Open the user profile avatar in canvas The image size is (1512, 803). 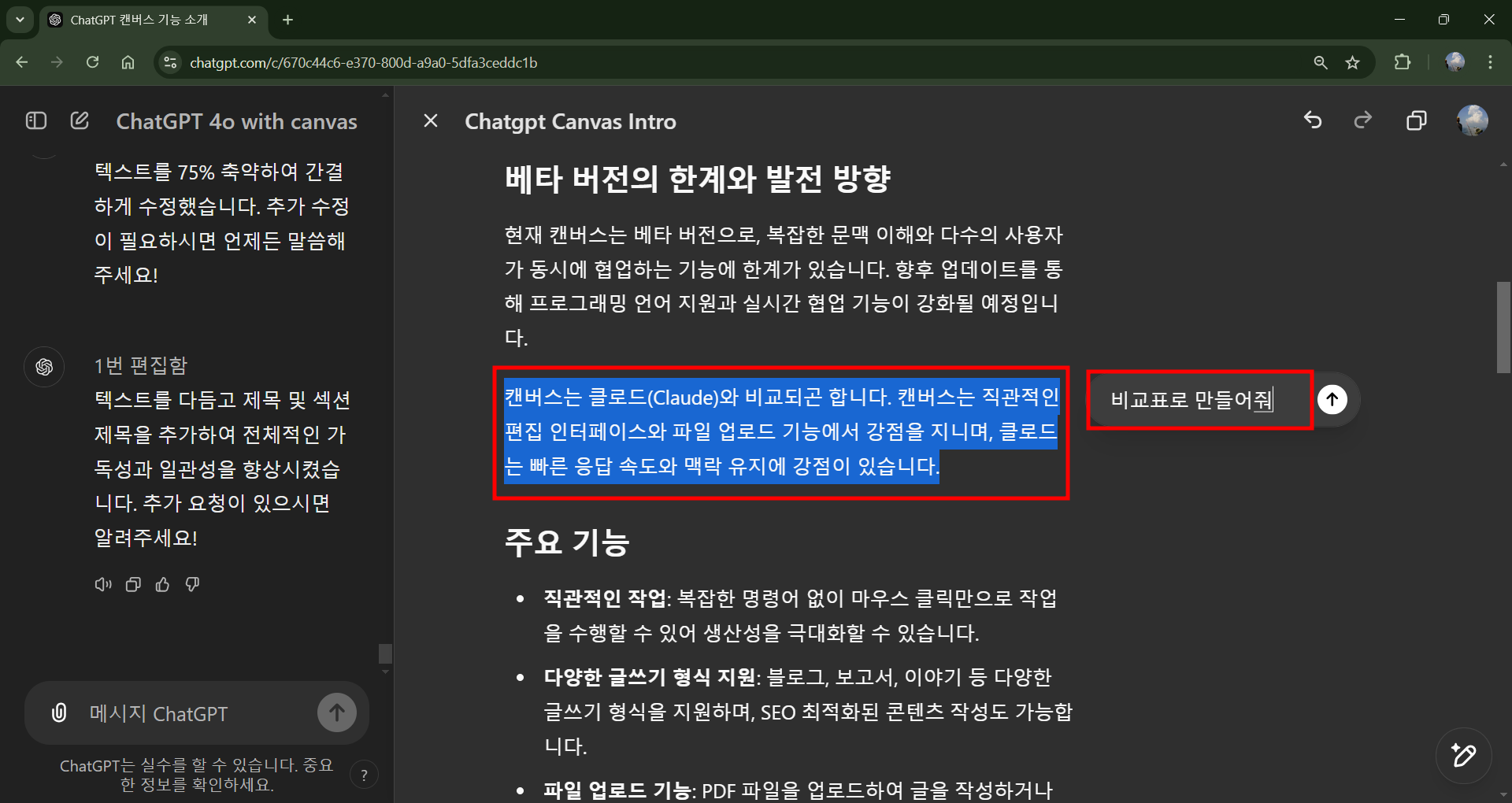[1473, 120]
